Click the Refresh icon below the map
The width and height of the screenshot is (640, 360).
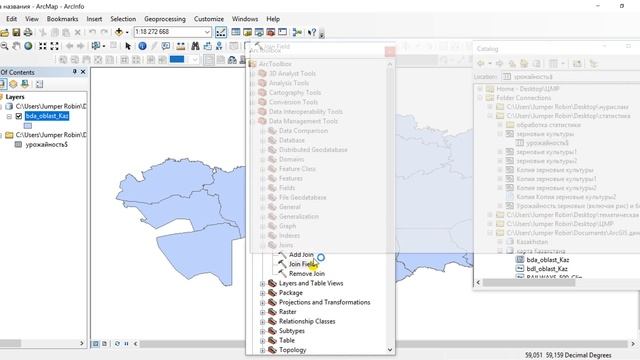117,344
